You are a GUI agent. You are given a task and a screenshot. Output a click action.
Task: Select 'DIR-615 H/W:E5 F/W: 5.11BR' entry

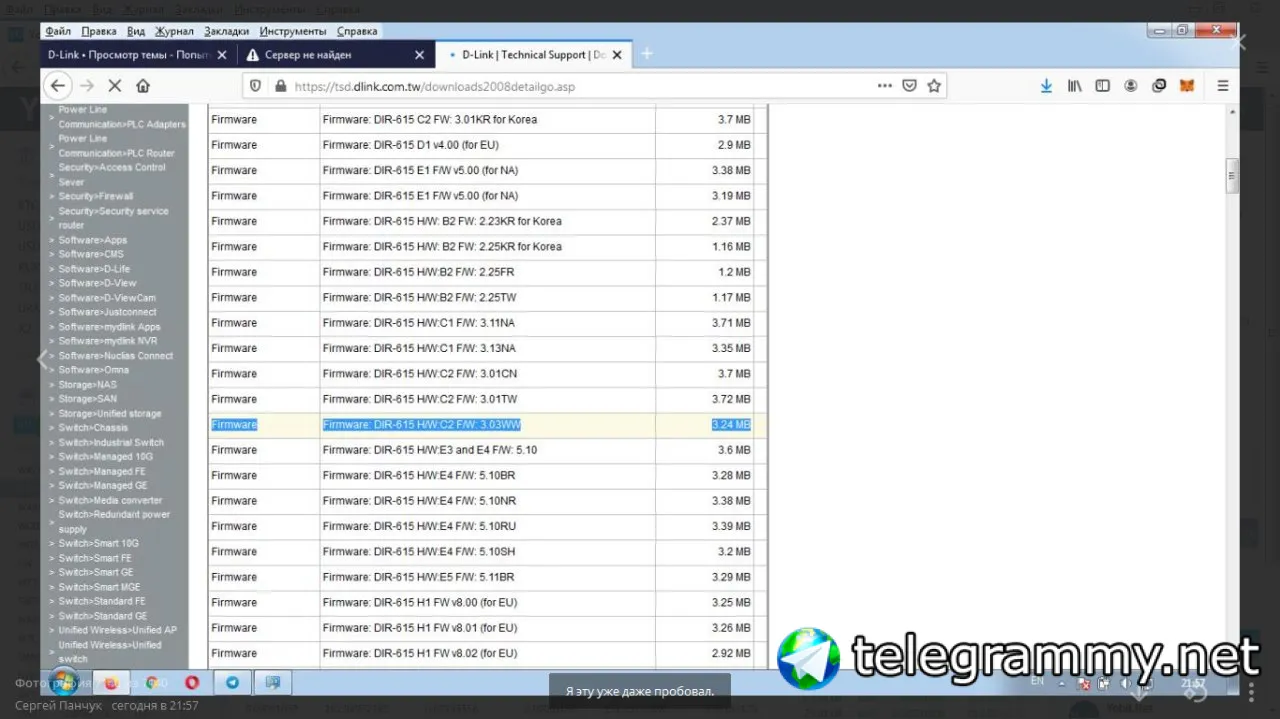[418, 577]
